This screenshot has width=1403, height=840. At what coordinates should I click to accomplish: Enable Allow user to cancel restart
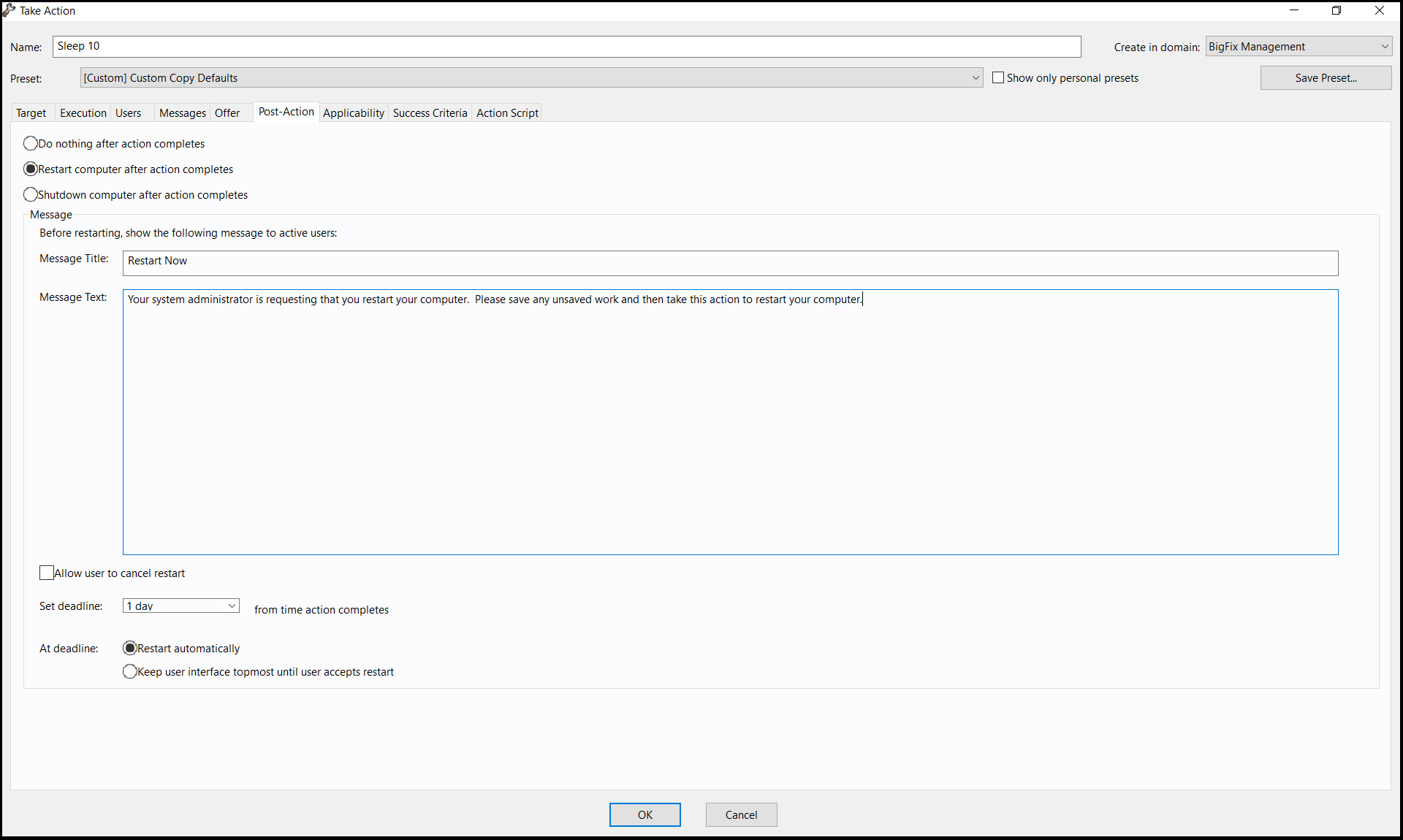coord(47,573)
